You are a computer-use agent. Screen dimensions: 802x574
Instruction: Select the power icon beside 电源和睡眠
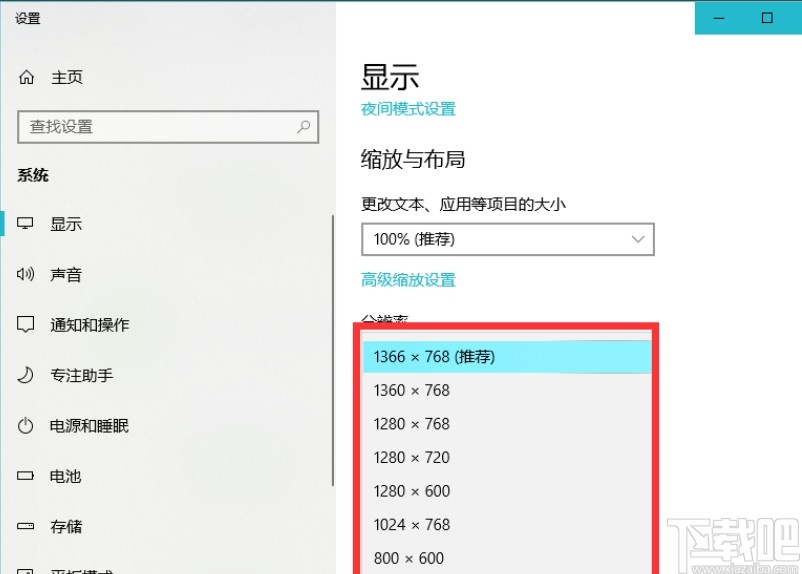(26, 426)
